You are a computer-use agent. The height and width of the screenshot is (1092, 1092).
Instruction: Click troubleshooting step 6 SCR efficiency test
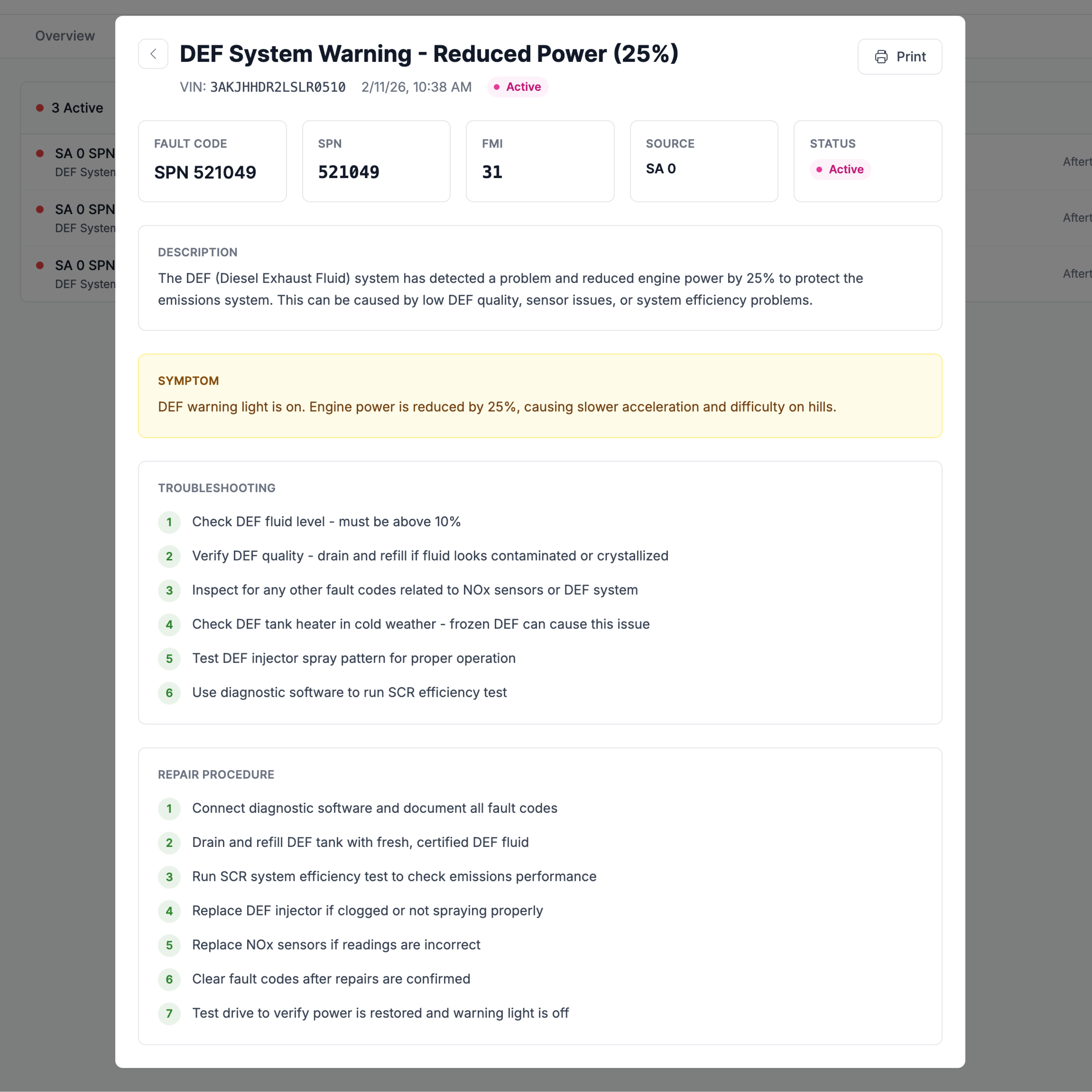click(x=349, y=692)
